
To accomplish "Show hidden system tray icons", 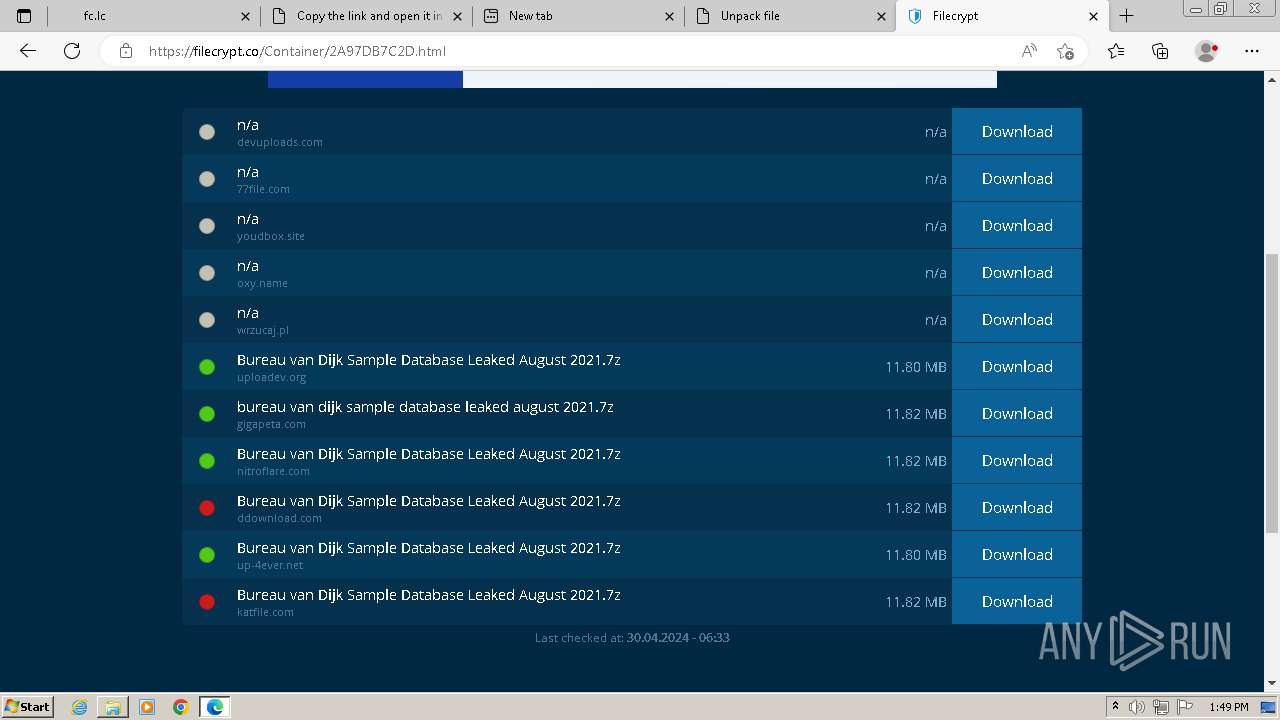I will 1115,707.
